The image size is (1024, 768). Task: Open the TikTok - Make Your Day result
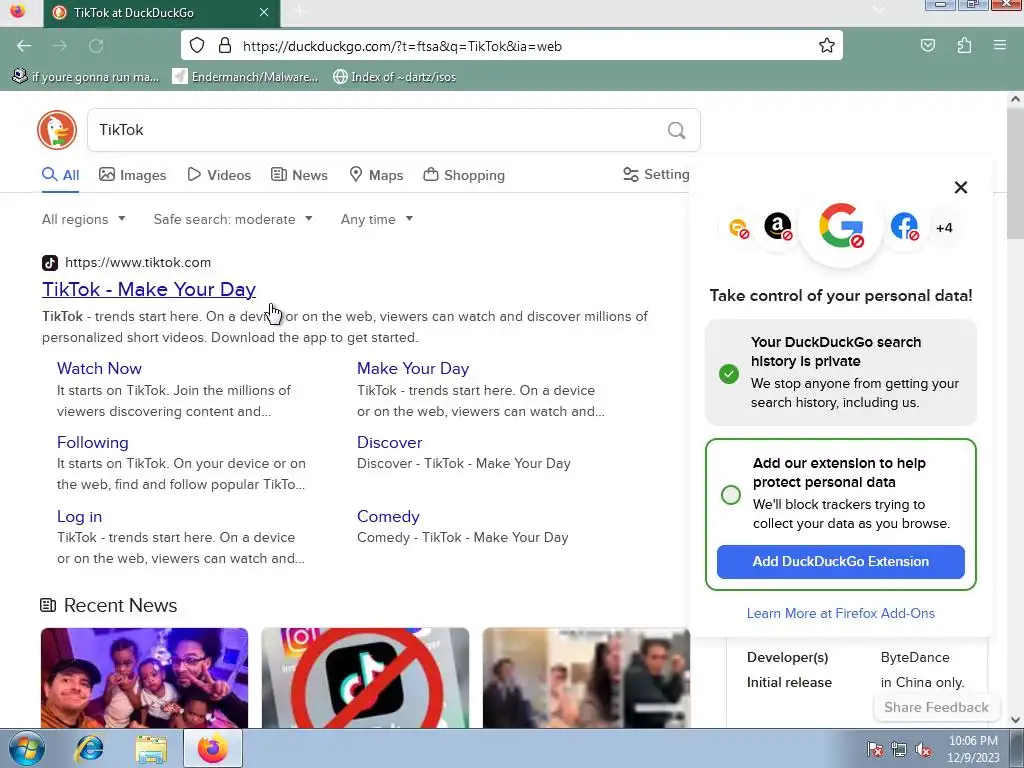[x=149, y=289]
